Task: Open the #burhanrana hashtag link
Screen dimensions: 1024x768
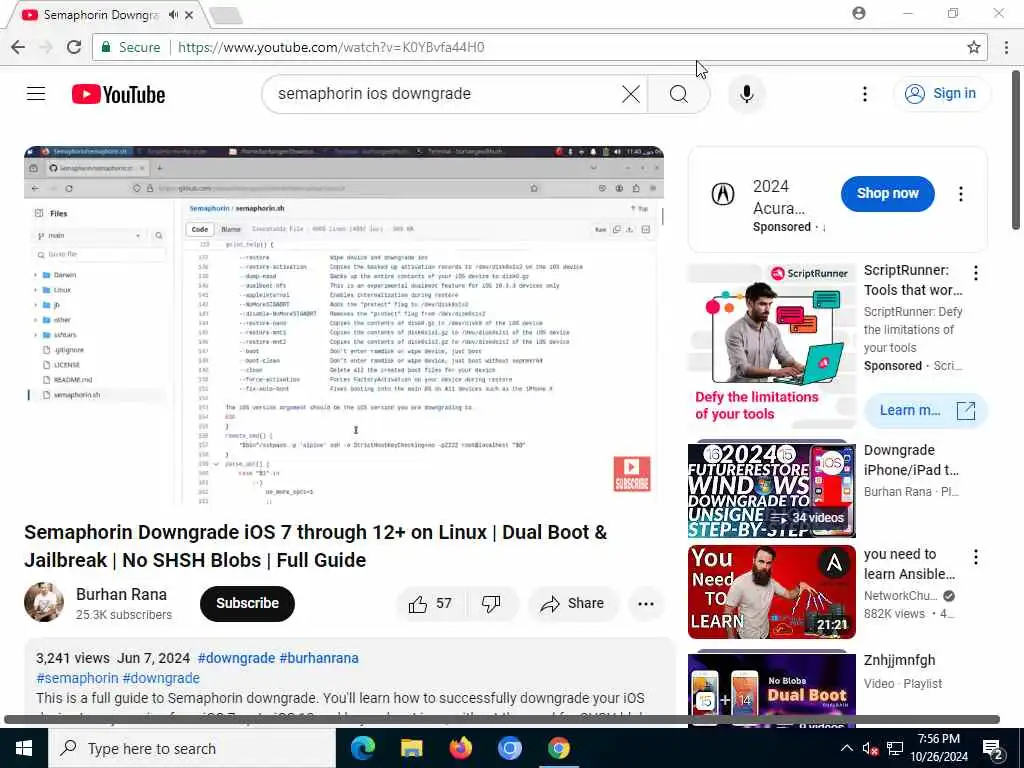Action: (319, 658)
